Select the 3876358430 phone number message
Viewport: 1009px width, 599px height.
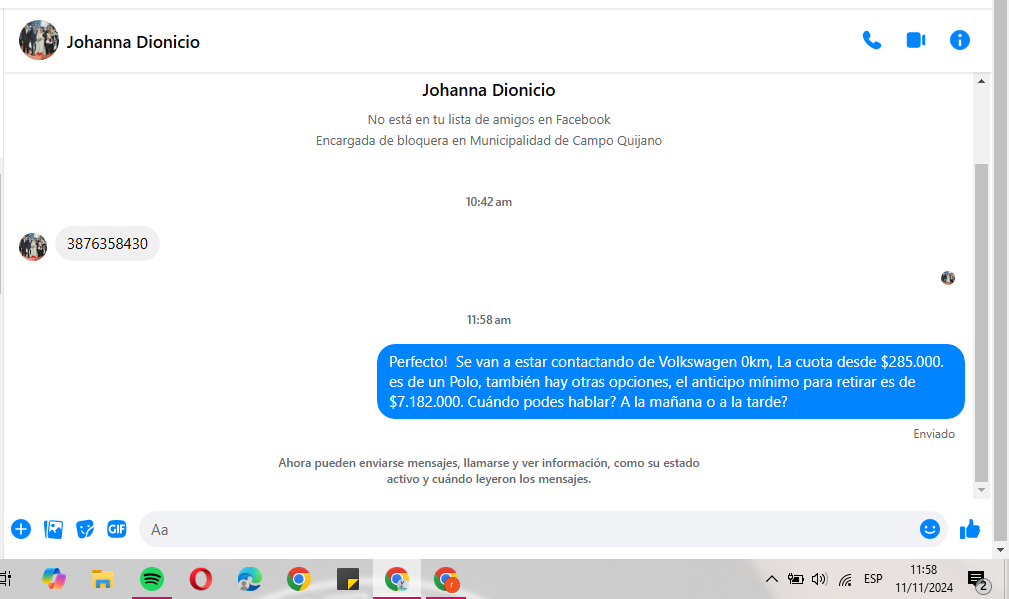click(107, 244)
